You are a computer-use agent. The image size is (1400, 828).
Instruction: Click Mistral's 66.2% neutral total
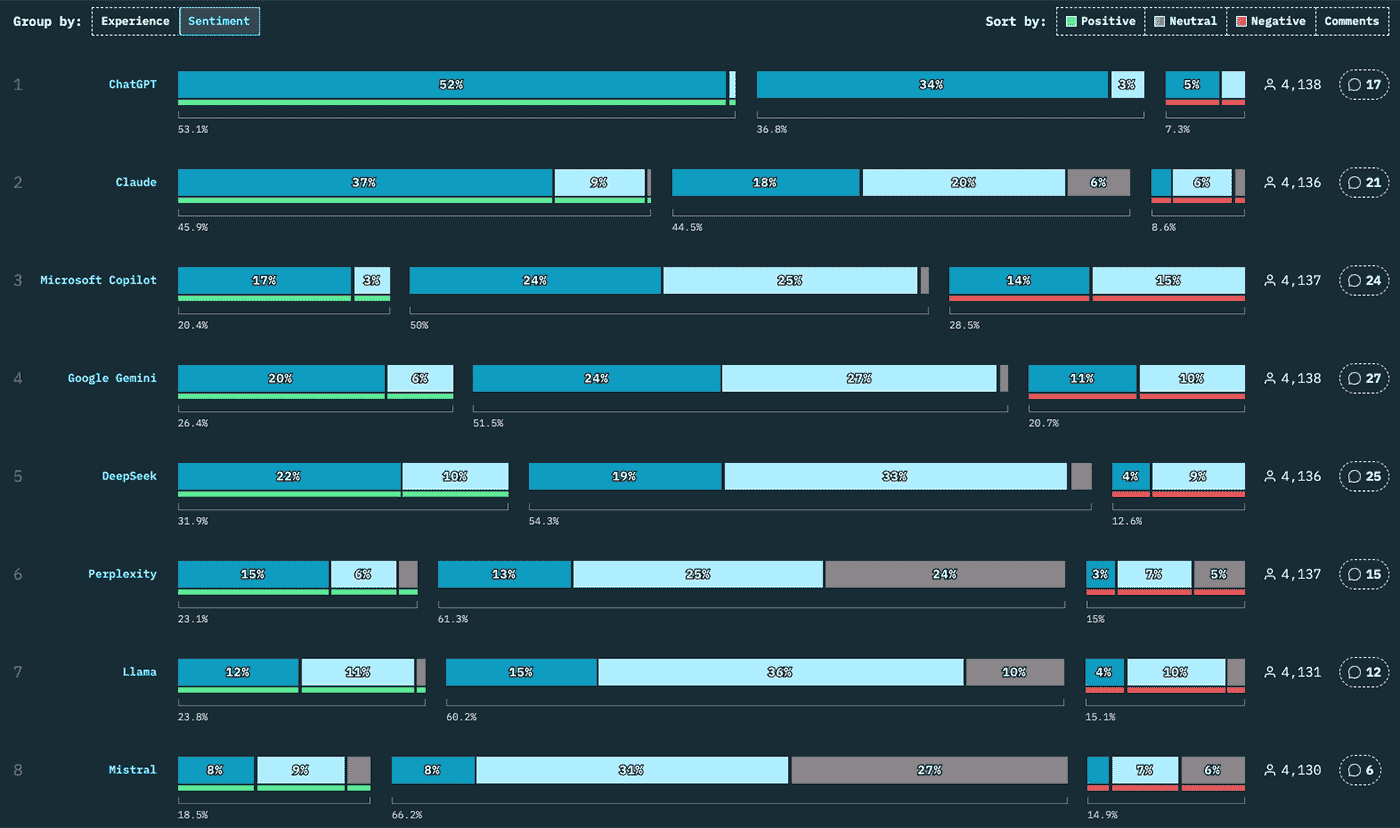coord(407,815)
